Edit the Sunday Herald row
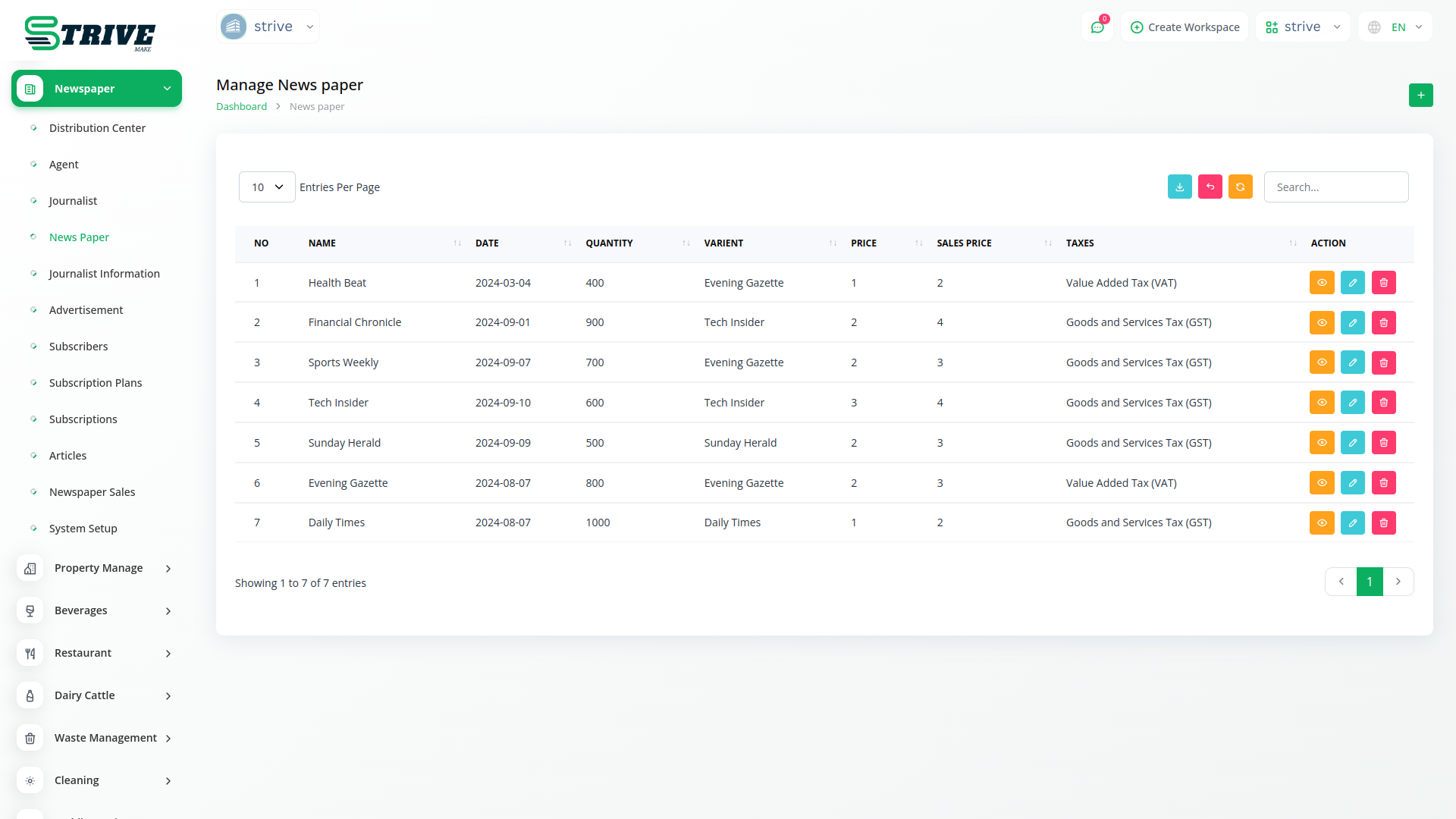The image size is (1456, 819). coord(1352,443)
